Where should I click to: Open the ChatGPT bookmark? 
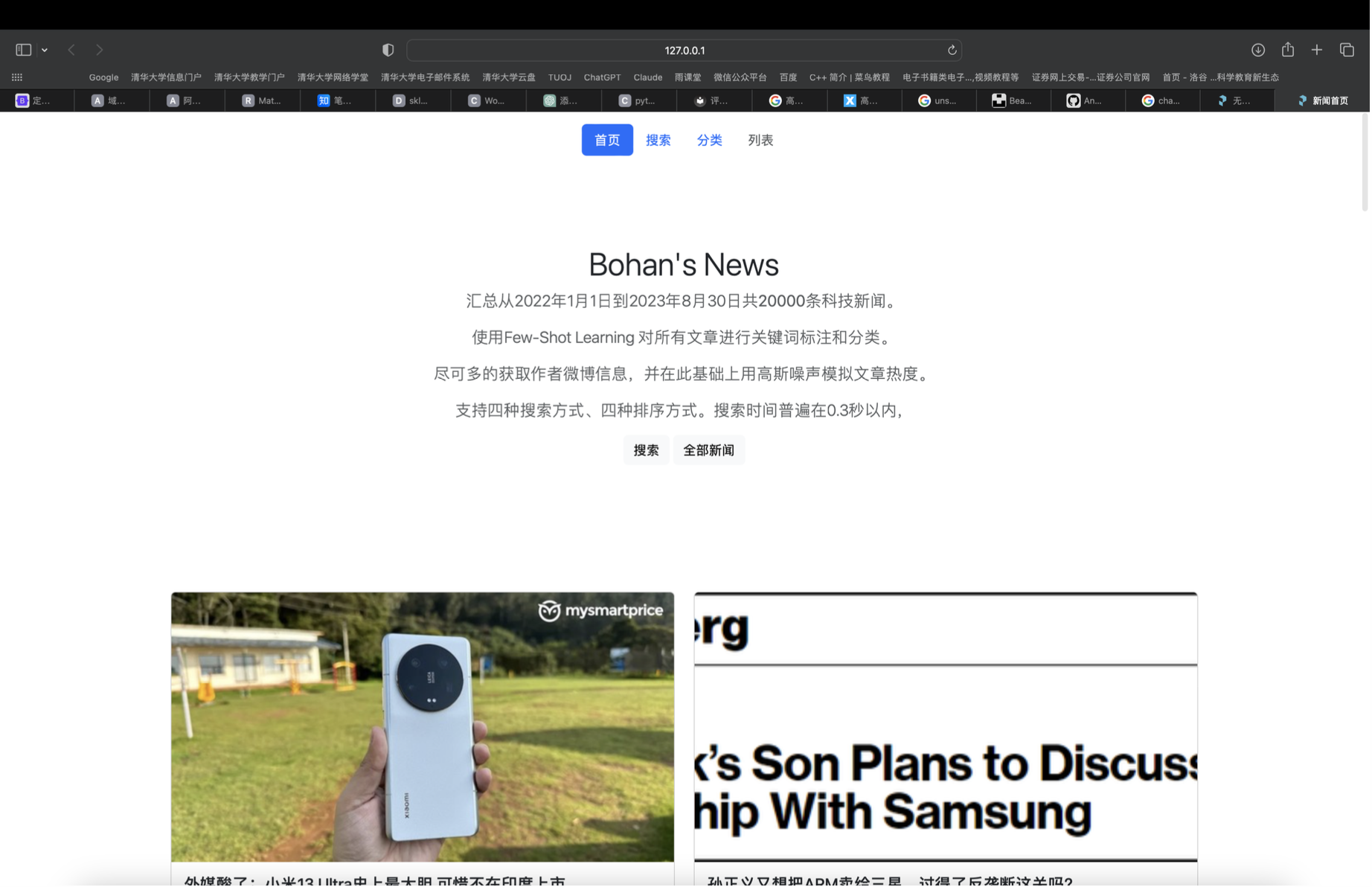tap(602, 77)
